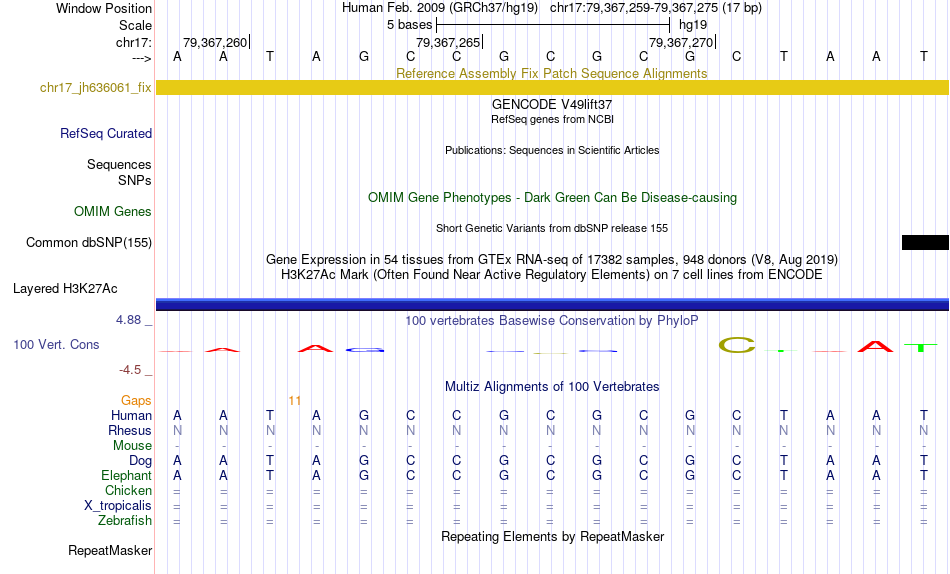Click the Human Feb. 2009 (GRCh37/hg19) assembly title
Screen dimensions: 950x574
[440, 8]
